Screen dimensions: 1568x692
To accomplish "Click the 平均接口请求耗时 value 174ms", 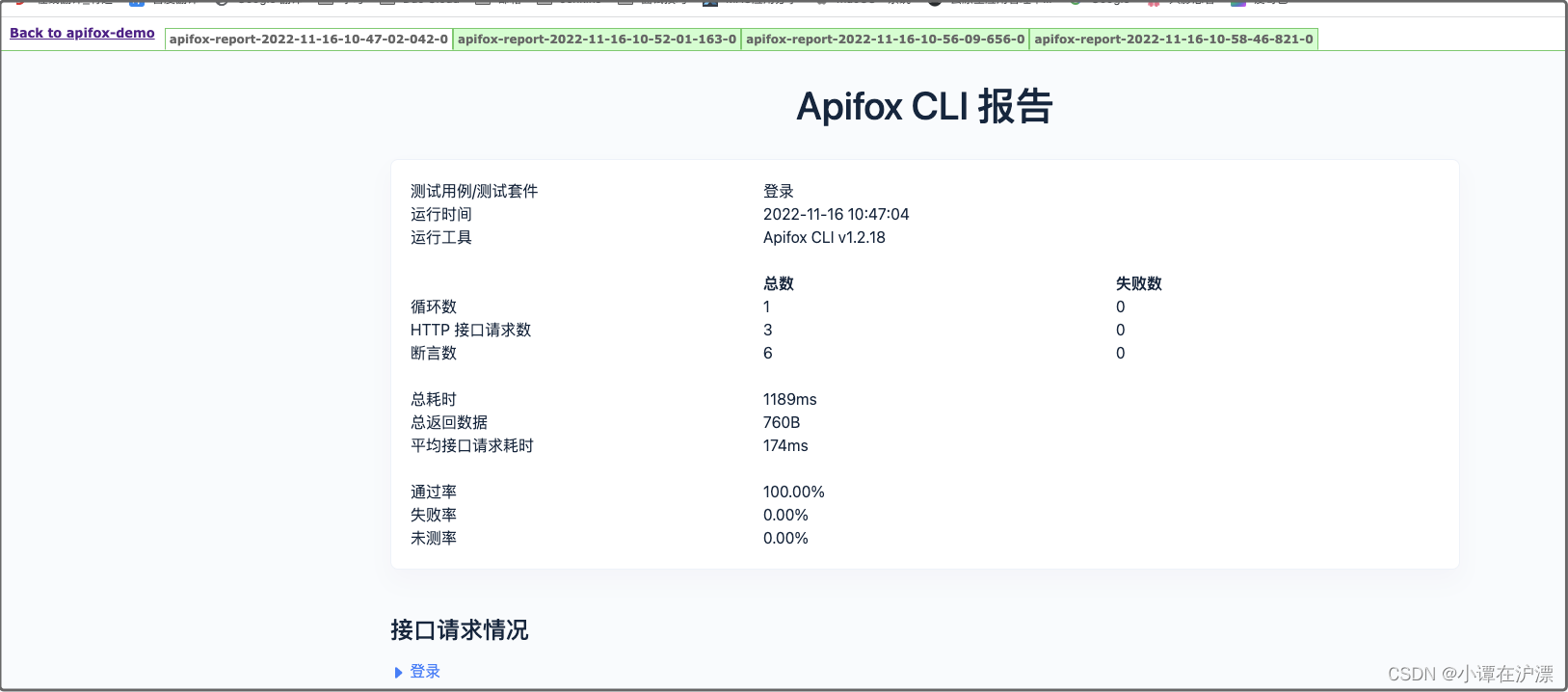I will tap(785, 445).
